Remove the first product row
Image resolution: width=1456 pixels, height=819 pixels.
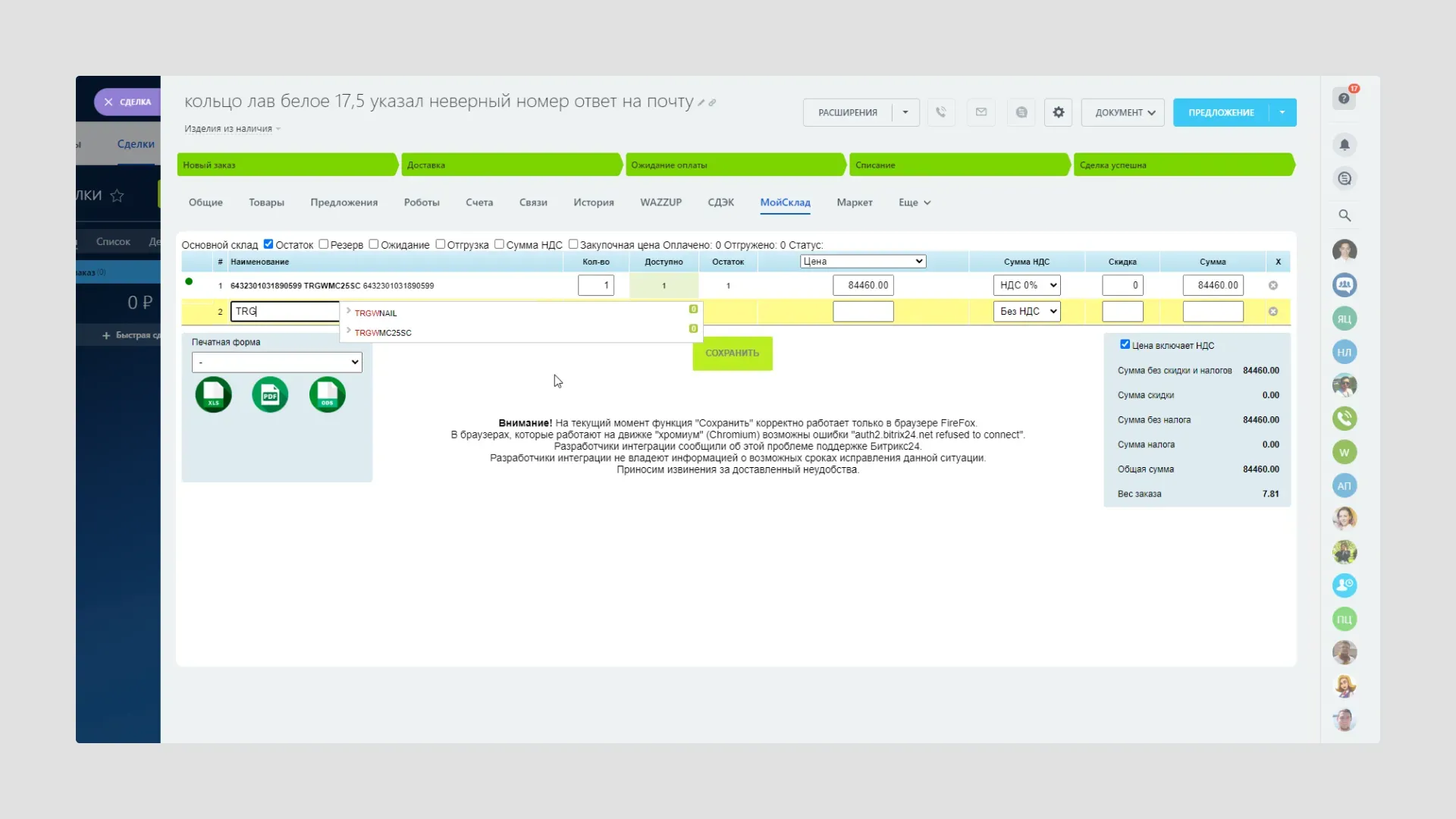(1272, 286)
